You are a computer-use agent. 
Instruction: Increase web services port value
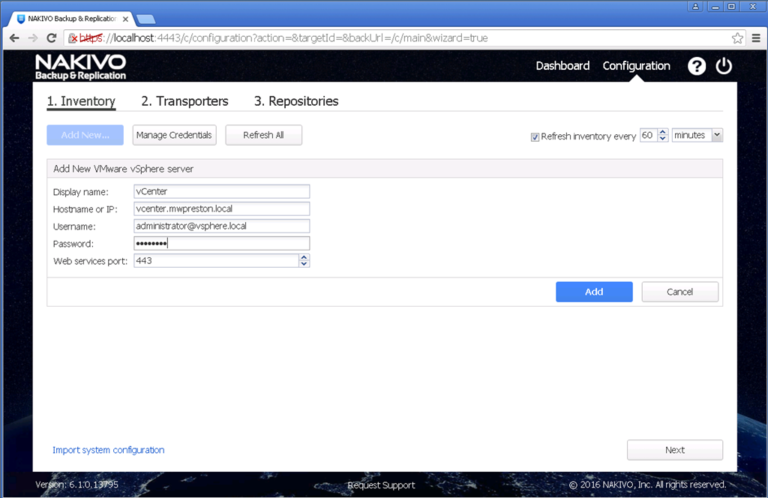[x=304, y=257]
